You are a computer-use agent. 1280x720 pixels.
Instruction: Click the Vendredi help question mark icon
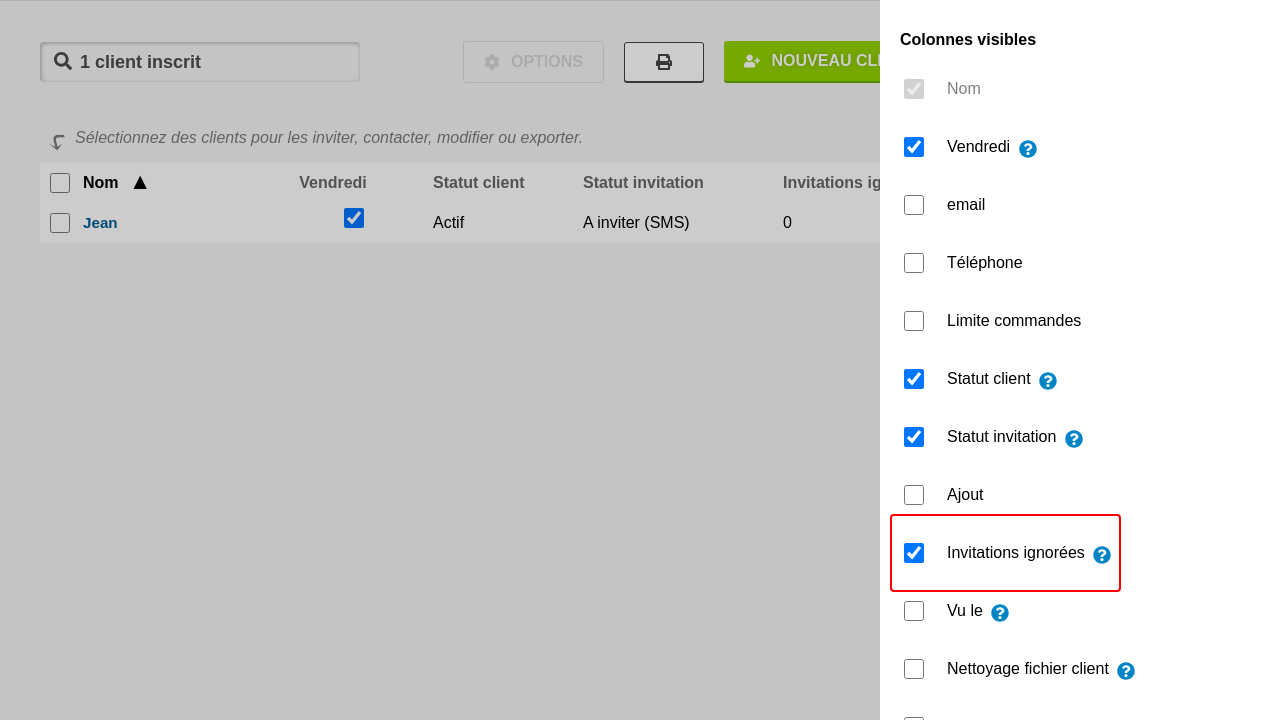[x=1028, y=149]
